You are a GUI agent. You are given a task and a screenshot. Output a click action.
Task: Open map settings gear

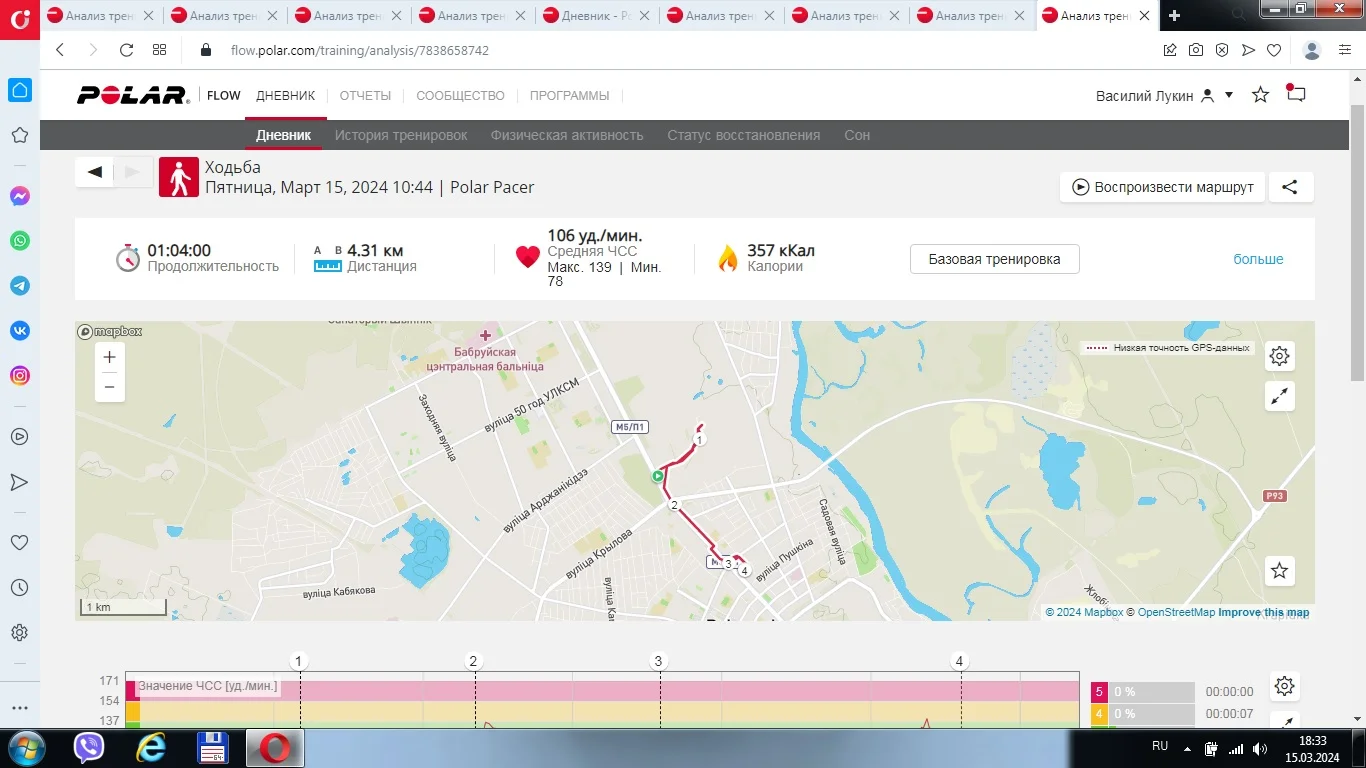[x=1280, y=355]
